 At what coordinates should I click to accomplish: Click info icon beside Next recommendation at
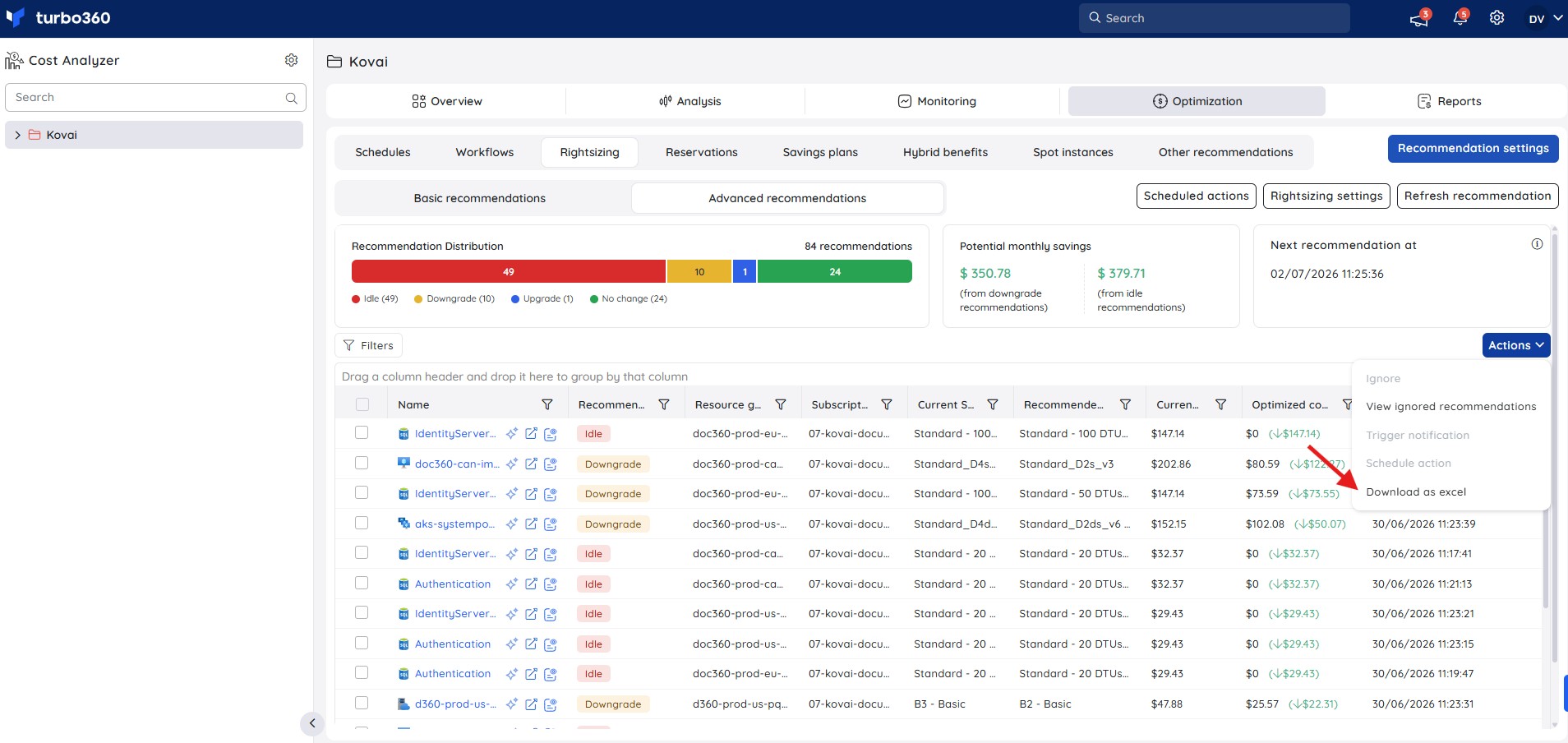1537,244
